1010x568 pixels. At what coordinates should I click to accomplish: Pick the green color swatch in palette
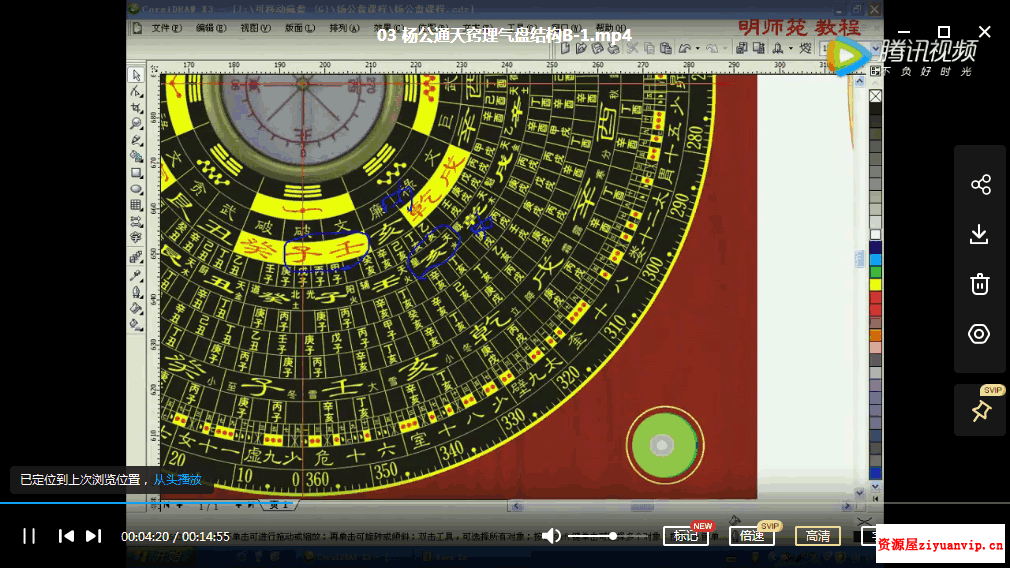point(875,272)
